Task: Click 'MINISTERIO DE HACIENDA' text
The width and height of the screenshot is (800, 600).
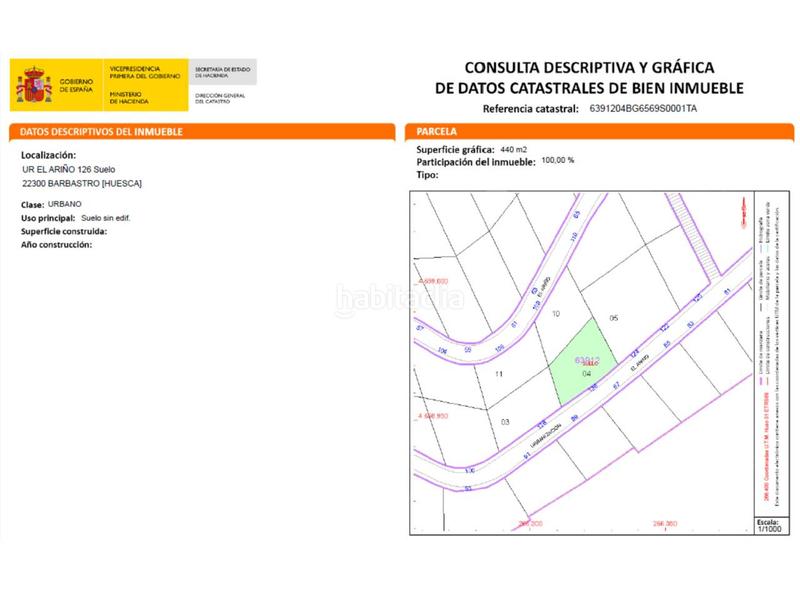Action: (x=129, y=97)
